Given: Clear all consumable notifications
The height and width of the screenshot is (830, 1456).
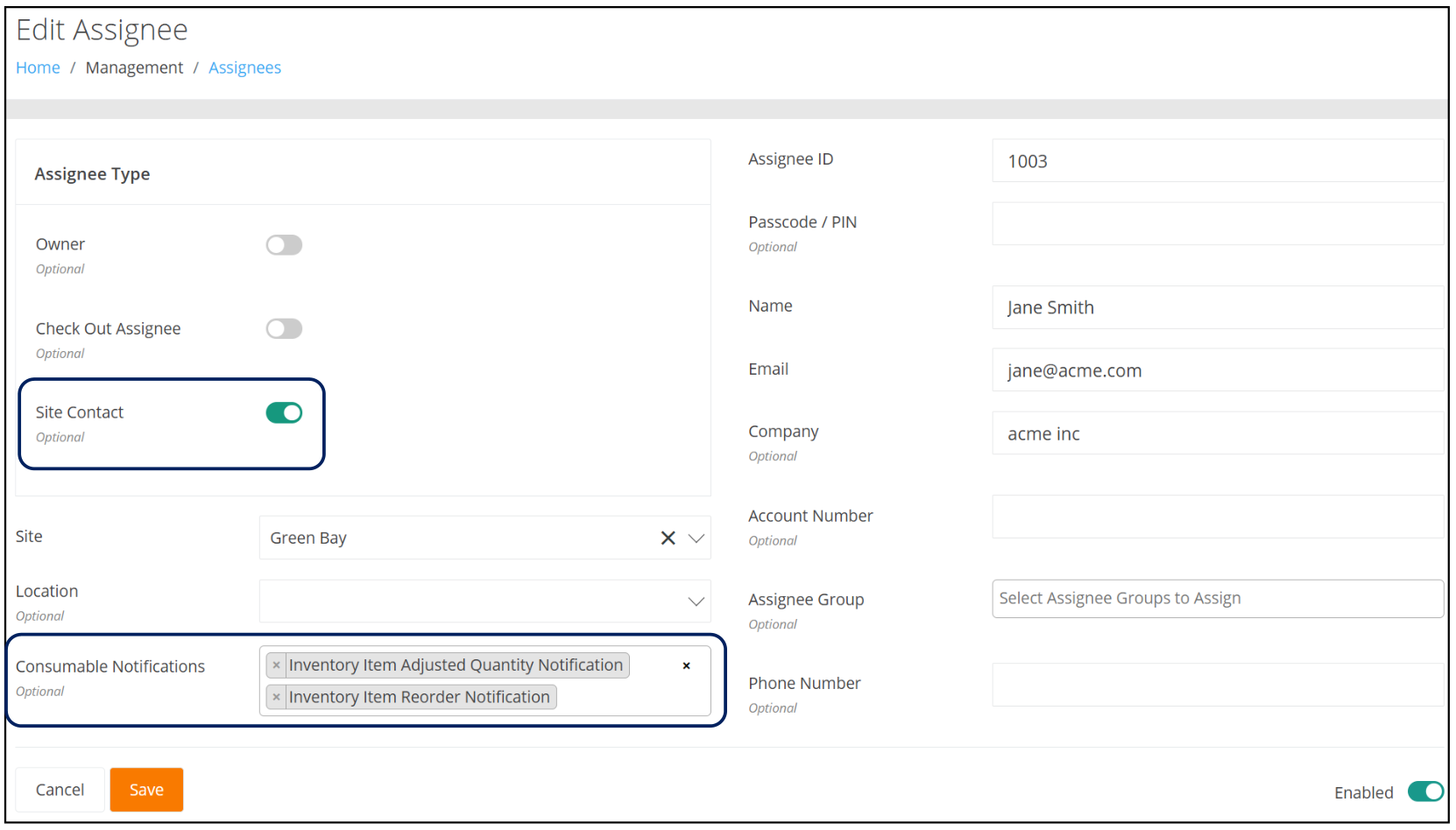Looking at the screenshot, I should tap(686, 665).
